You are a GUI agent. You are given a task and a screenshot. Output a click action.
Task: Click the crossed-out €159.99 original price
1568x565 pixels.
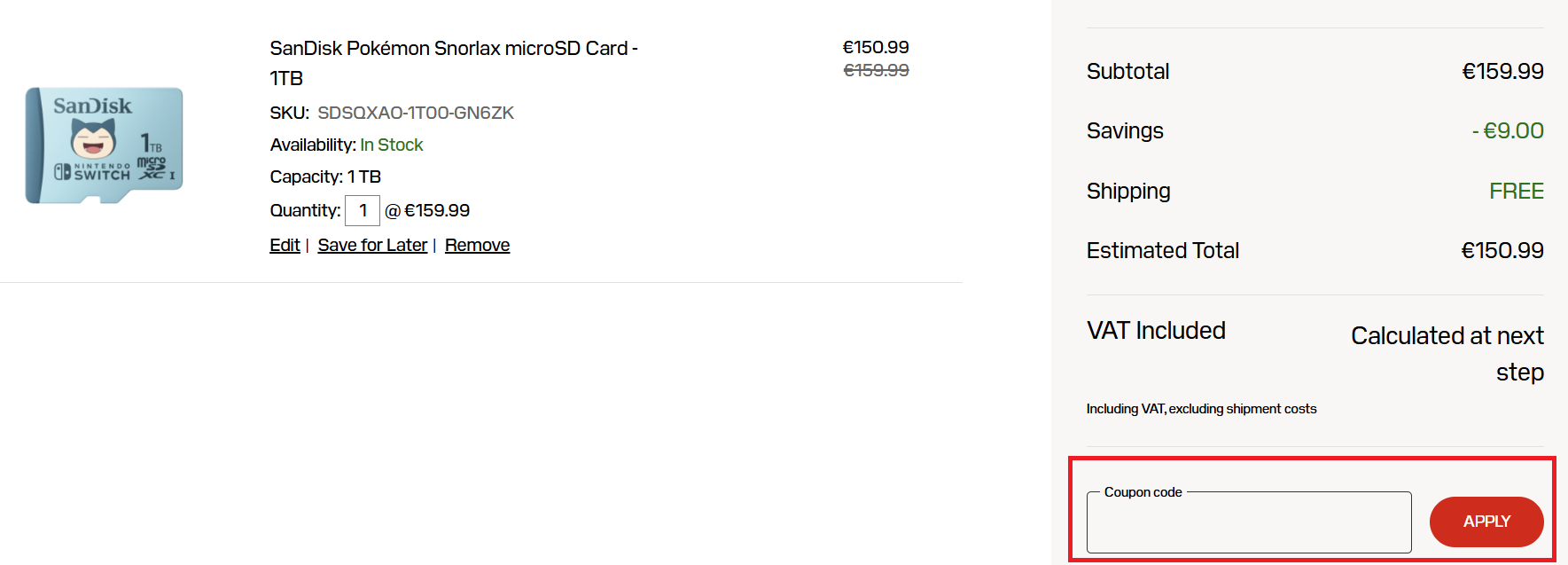875,71
